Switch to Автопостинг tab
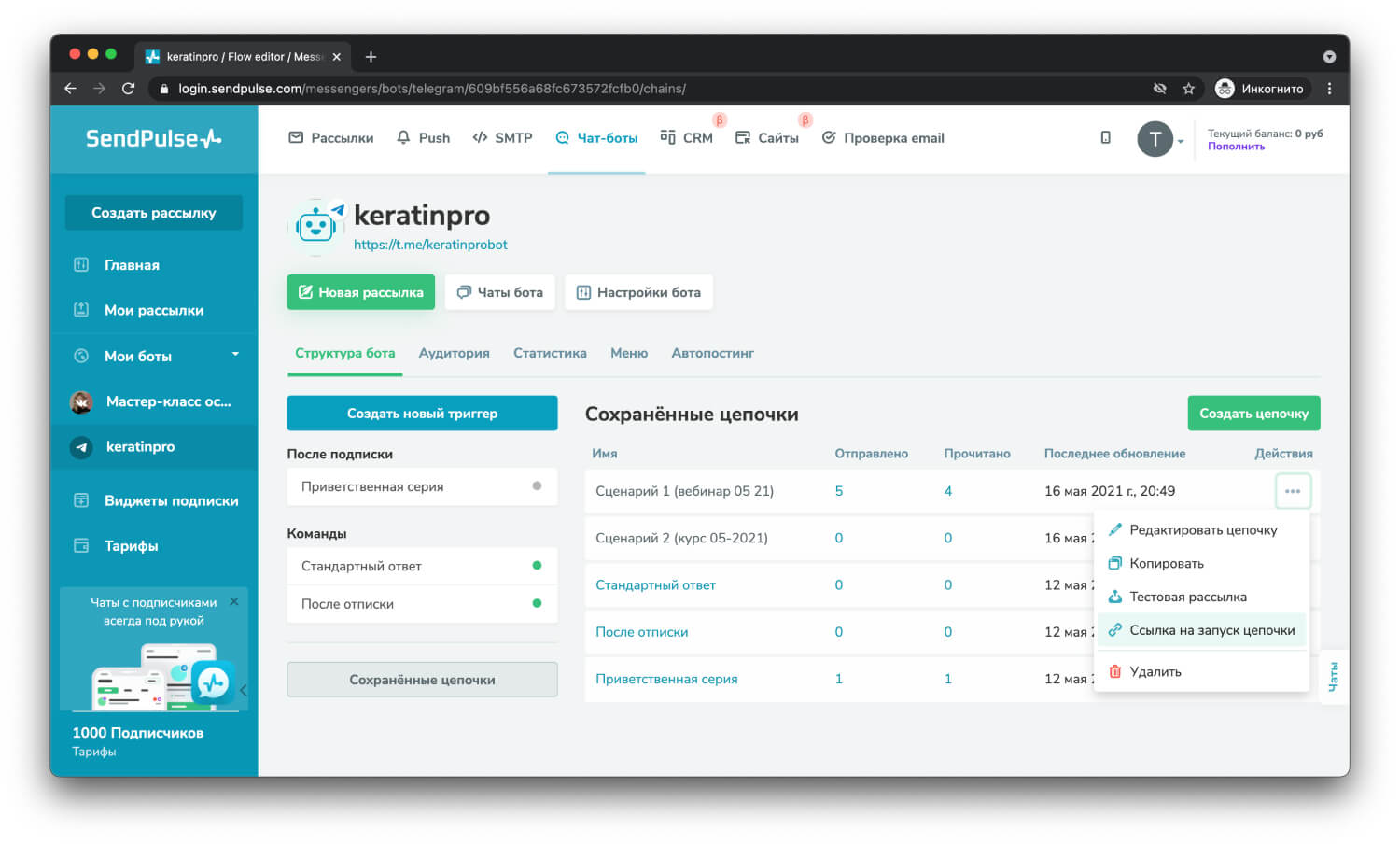 point(712,353)
